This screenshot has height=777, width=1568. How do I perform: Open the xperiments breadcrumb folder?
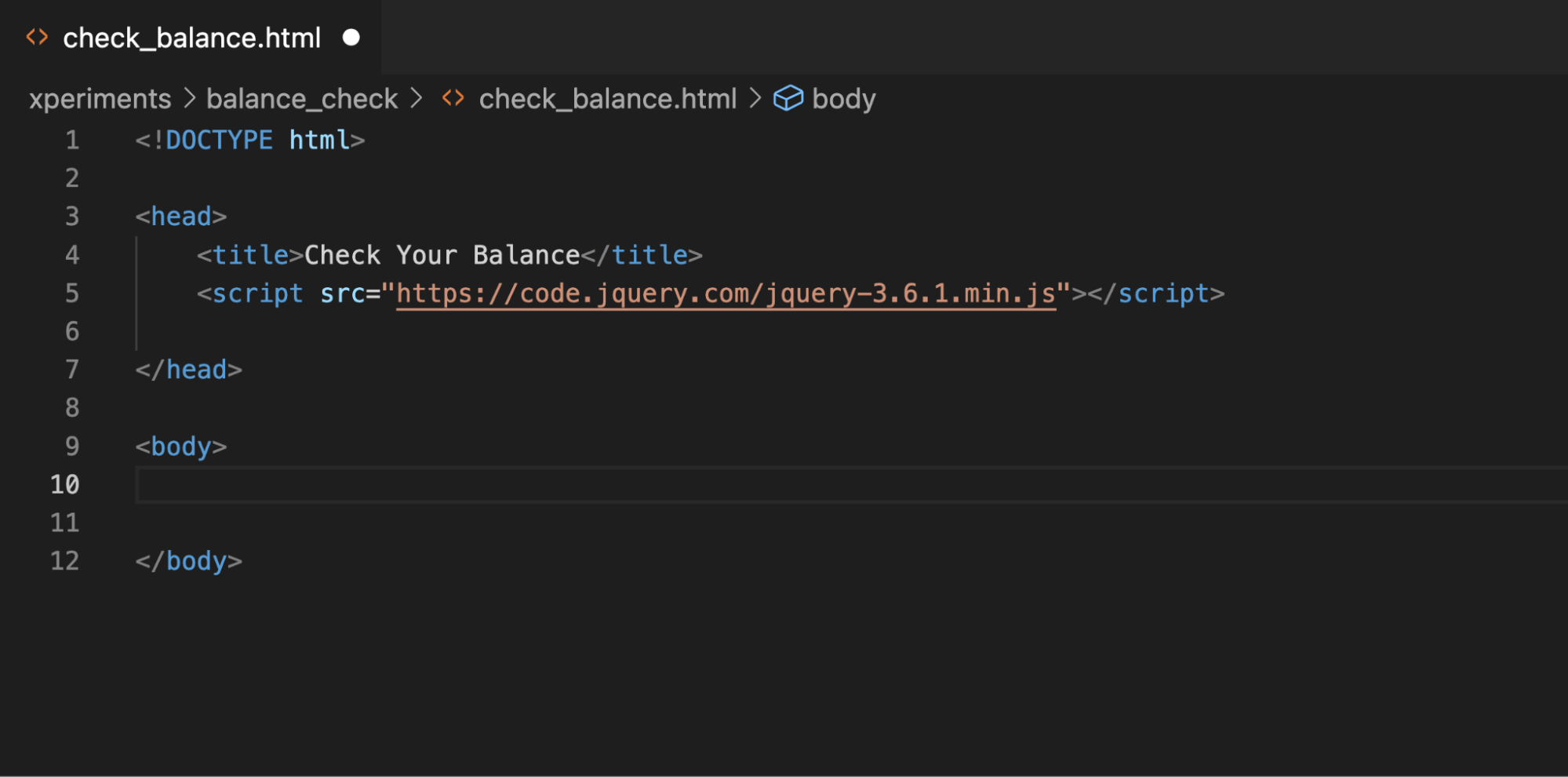click(100, 99)
